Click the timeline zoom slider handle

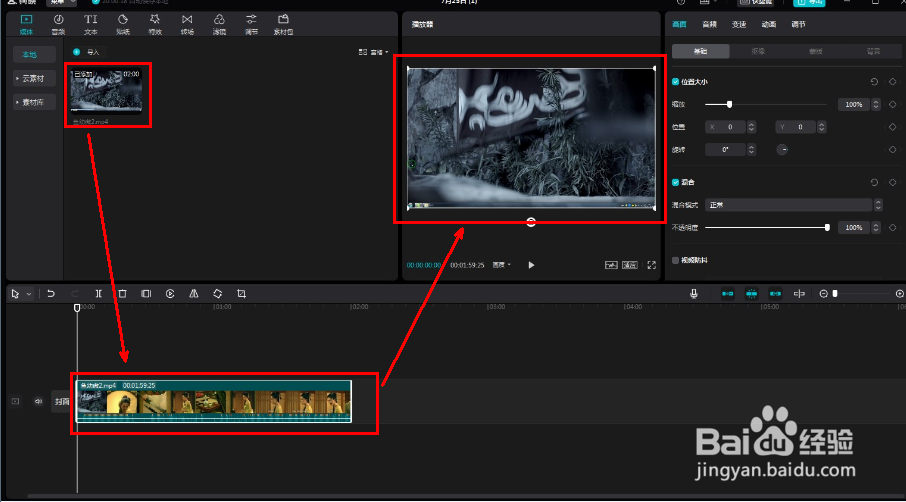pos(835,293)
